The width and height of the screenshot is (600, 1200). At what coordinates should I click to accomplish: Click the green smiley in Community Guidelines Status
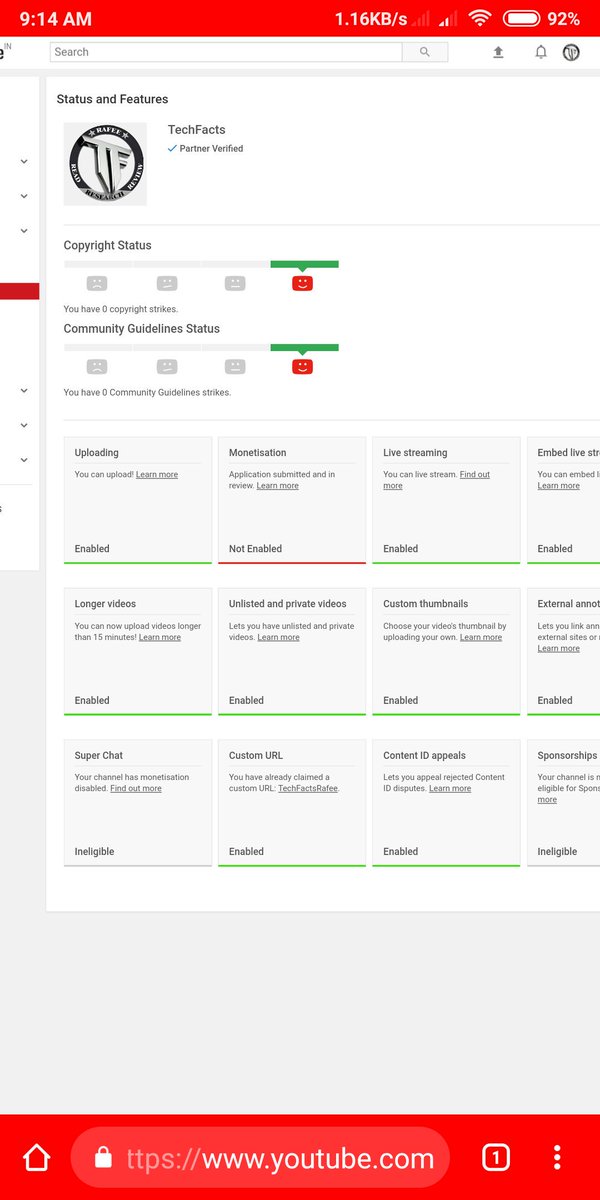(303, 367)
